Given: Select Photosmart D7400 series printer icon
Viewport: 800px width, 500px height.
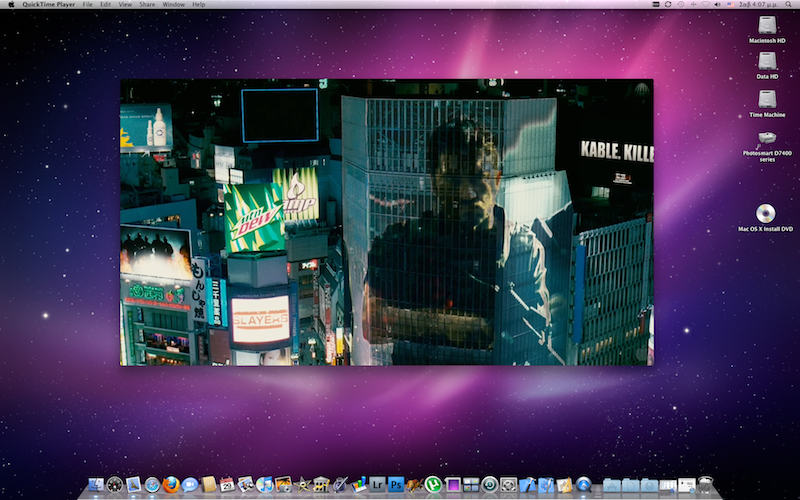Looking at the screenshot, I should tap(767, 146).
